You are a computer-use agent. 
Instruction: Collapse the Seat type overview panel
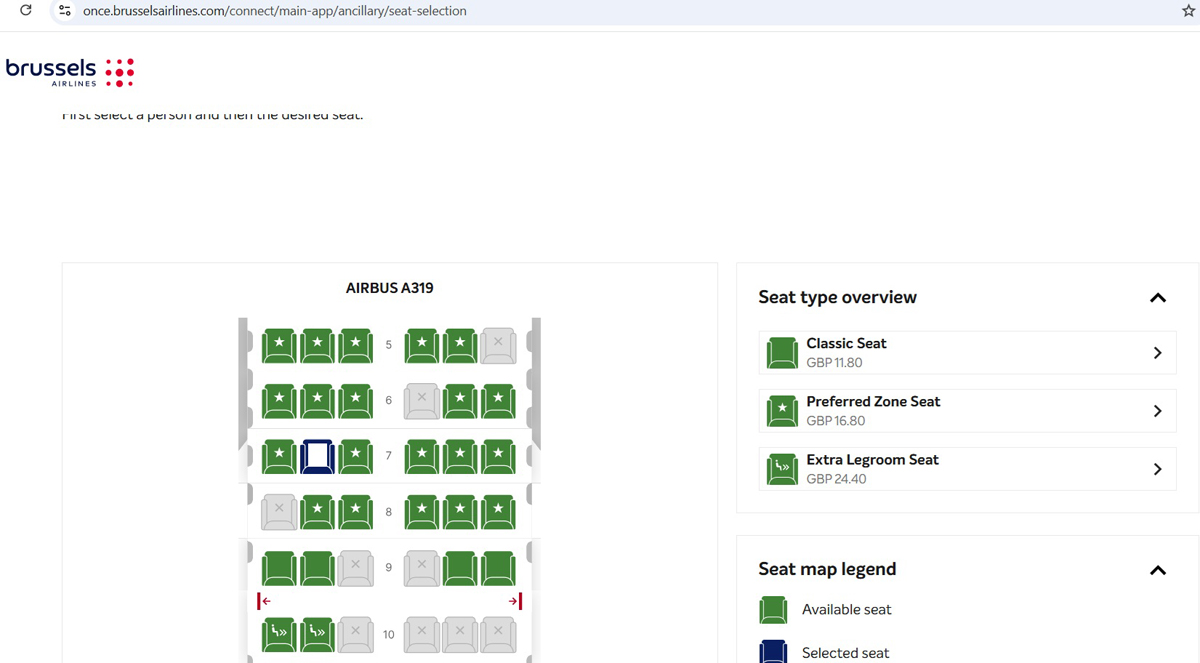tap(1157, 298)
